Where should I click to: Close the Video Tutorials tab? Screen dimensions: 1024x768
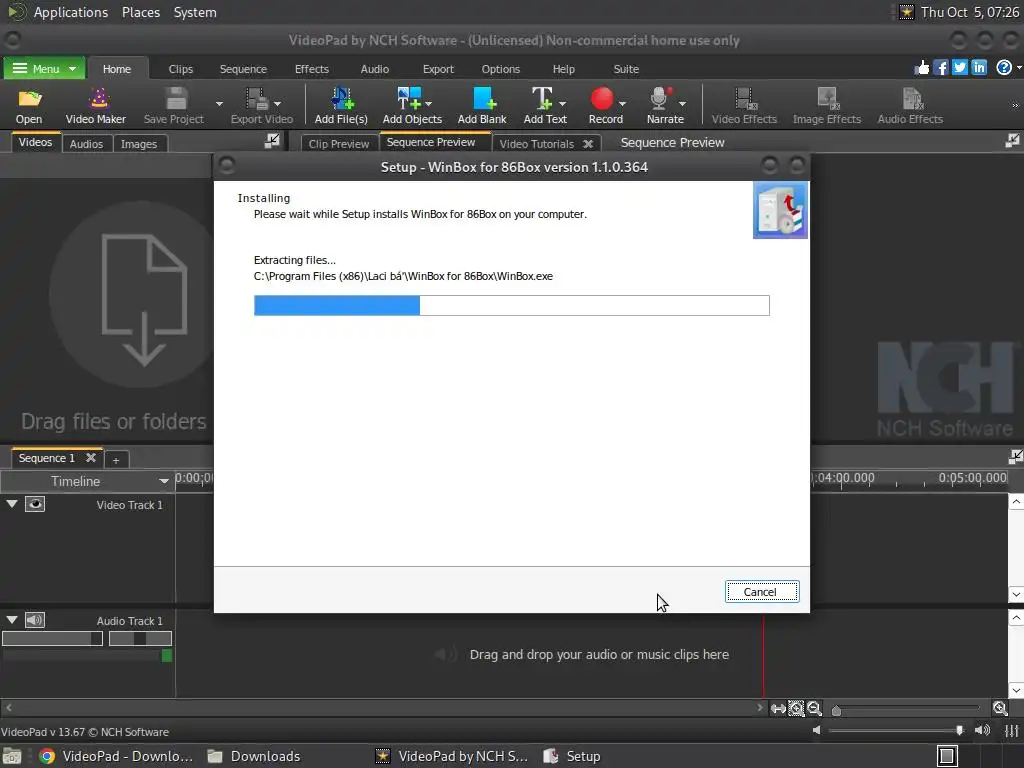click(588, 144)
